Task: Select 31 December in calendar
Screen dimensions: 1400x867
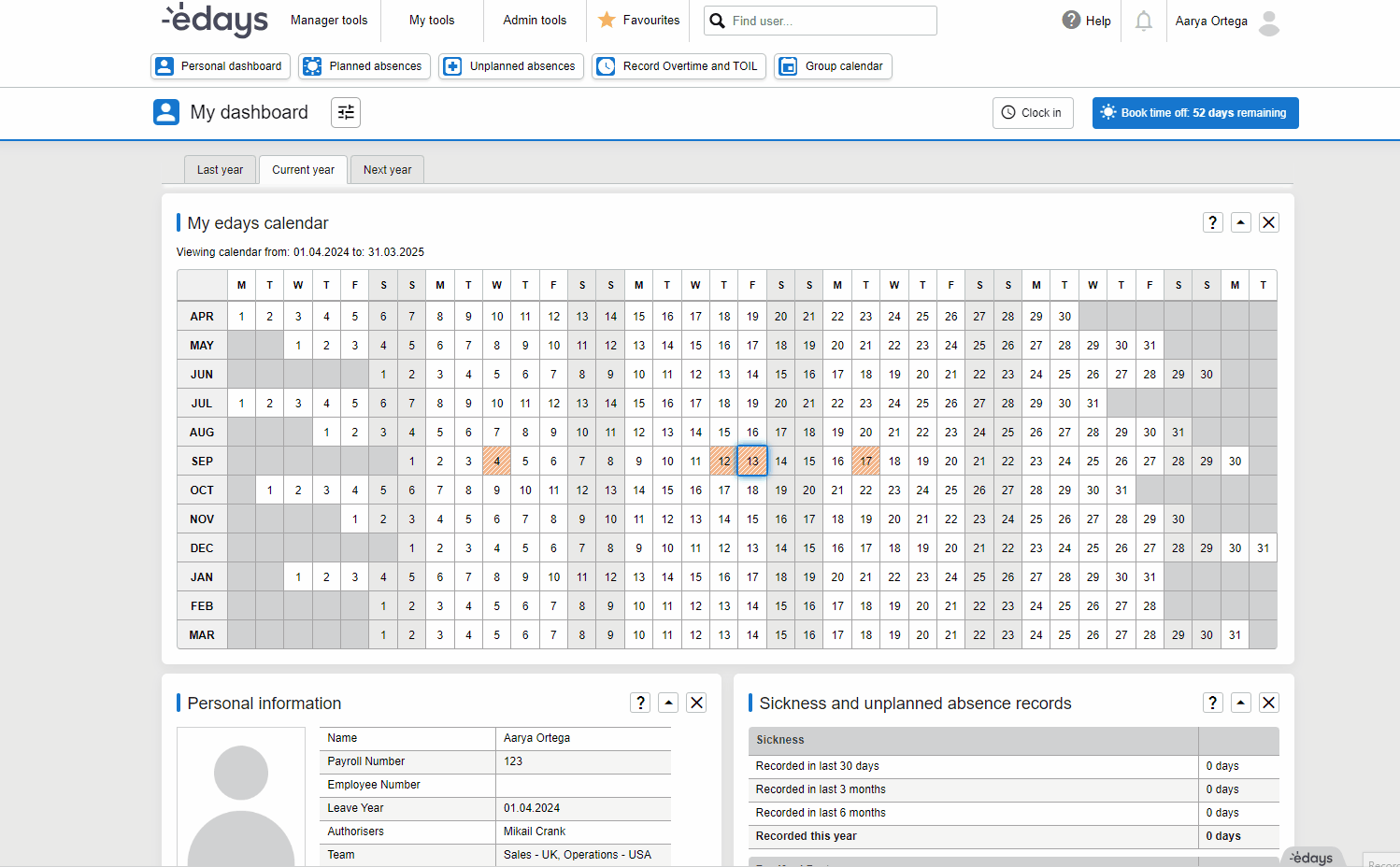Action: 1264,547
